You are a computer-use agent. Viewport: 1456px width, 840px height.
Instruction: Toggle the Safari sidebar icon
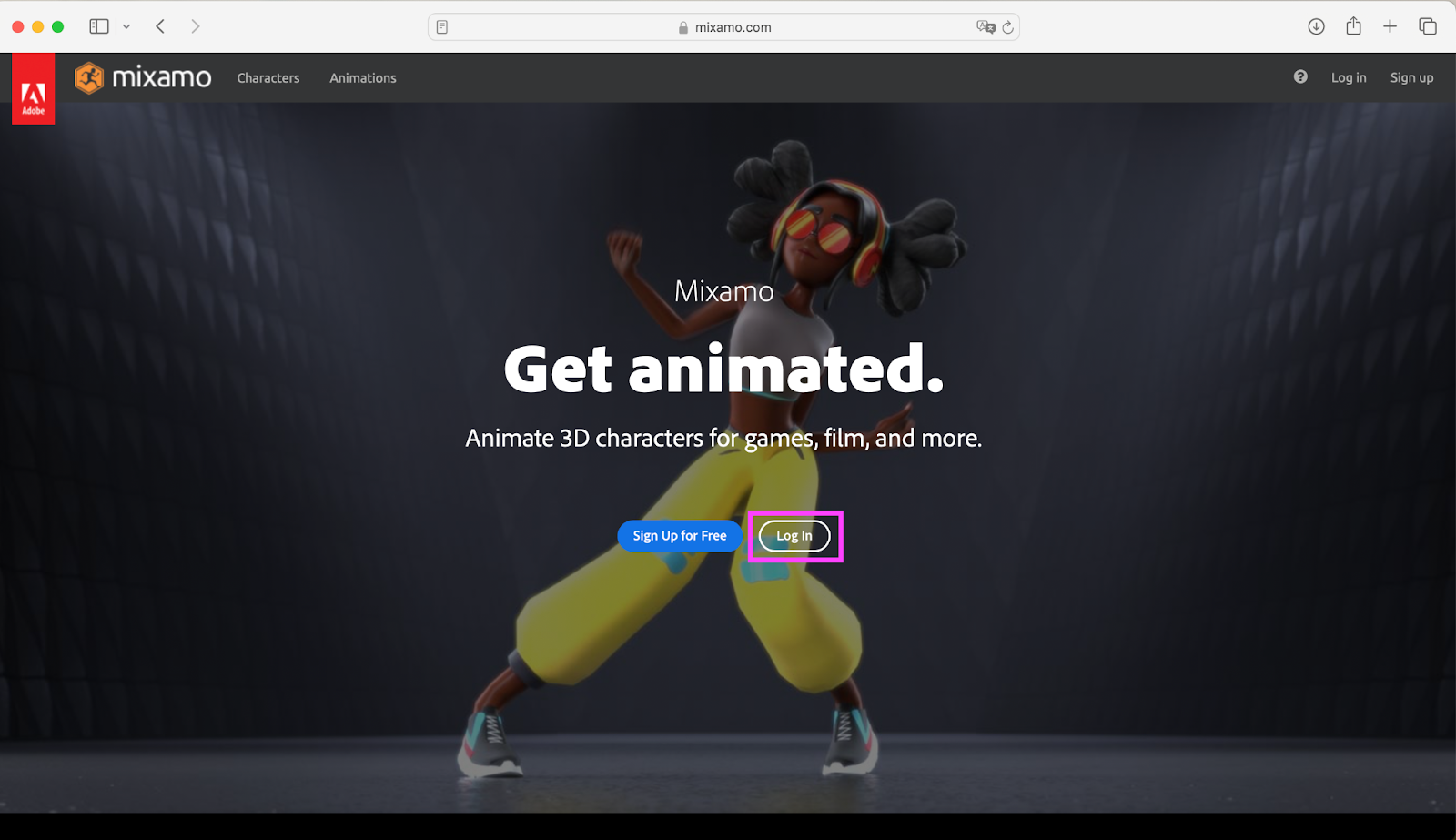(99, 26)
